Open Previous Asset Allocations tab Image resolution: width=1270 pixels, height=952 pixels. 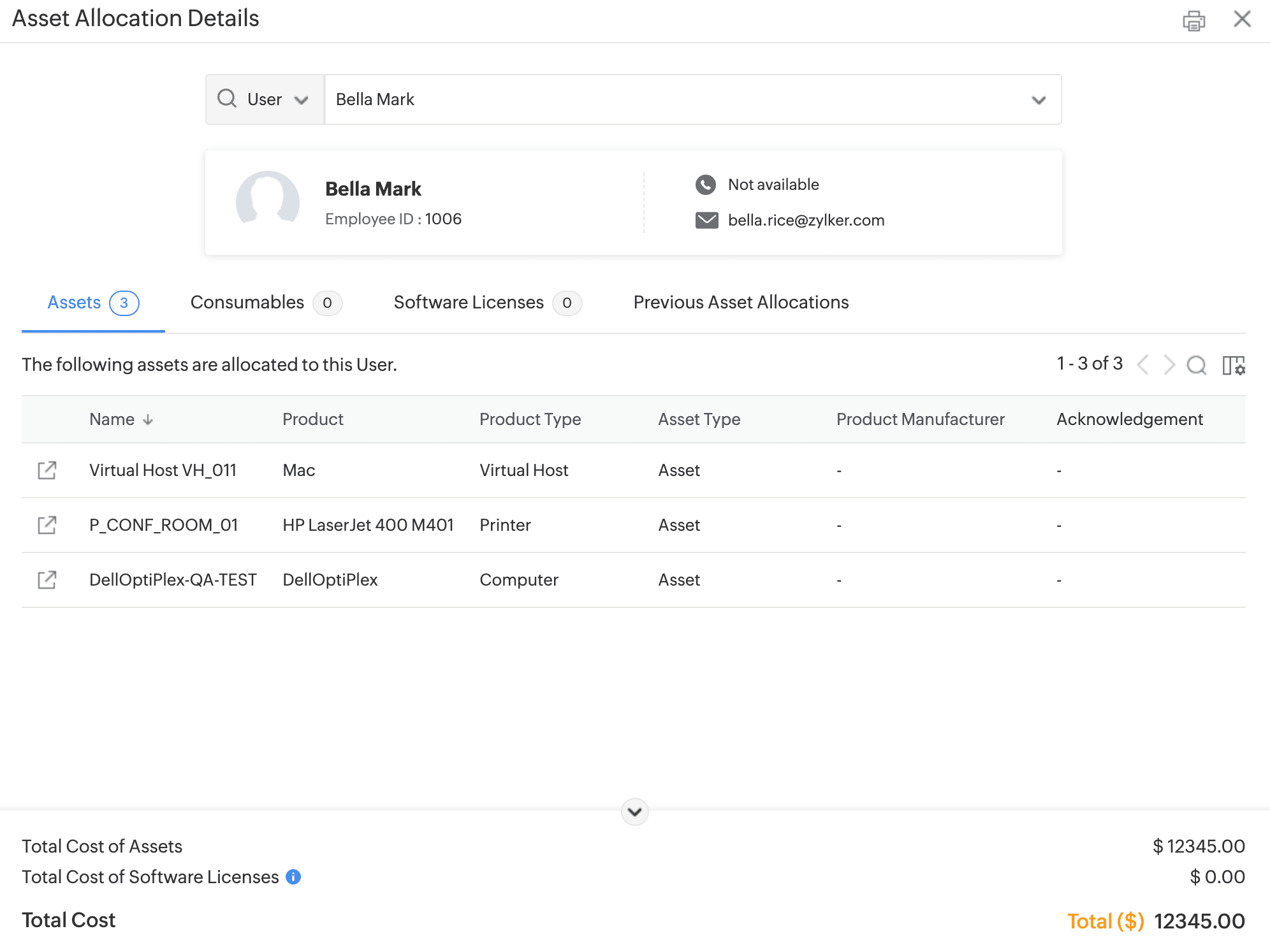(x=741, y=303)
